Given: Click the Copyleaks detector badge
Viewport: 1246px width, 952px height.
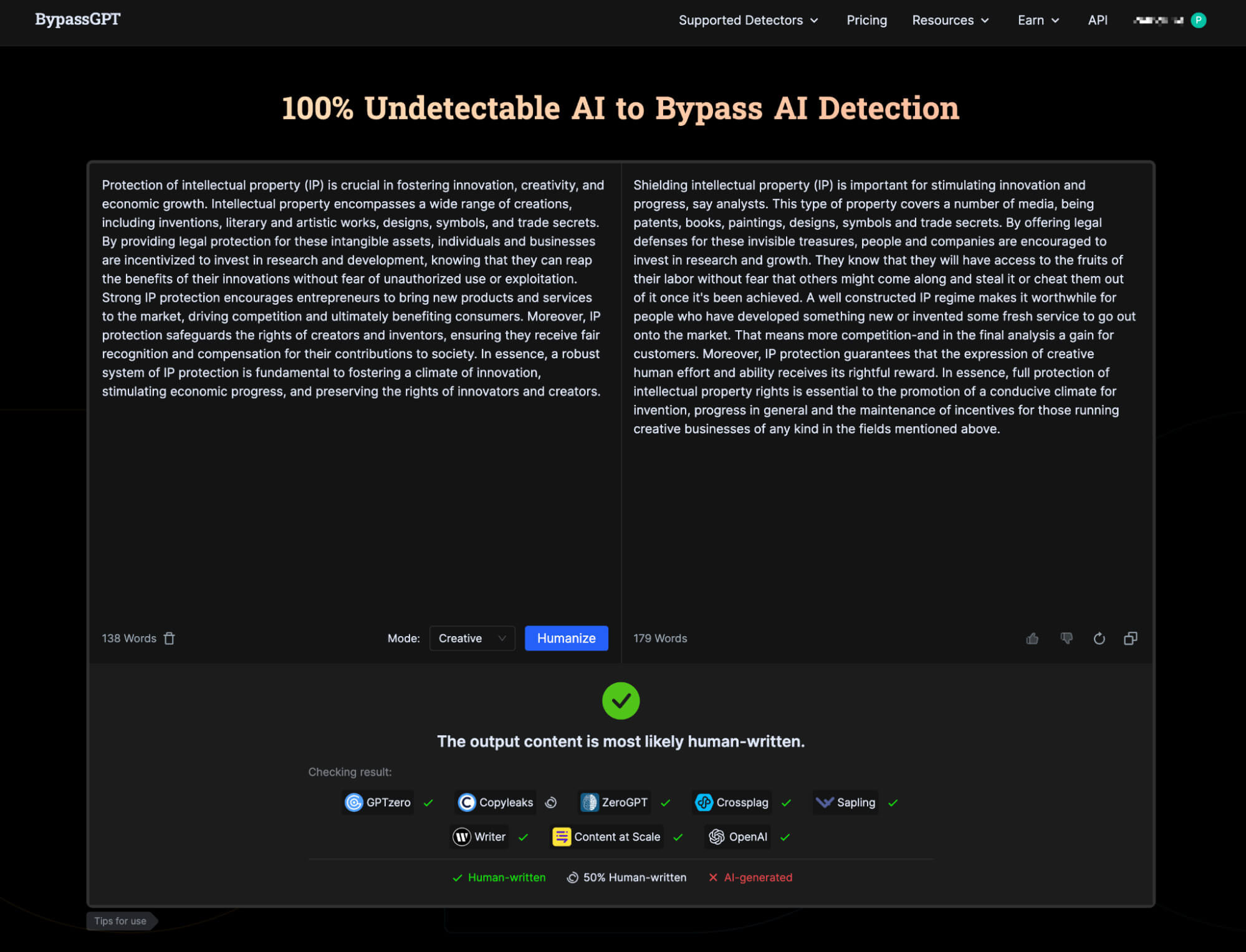Looking at the screenshot, I should (x=496, y=802).
